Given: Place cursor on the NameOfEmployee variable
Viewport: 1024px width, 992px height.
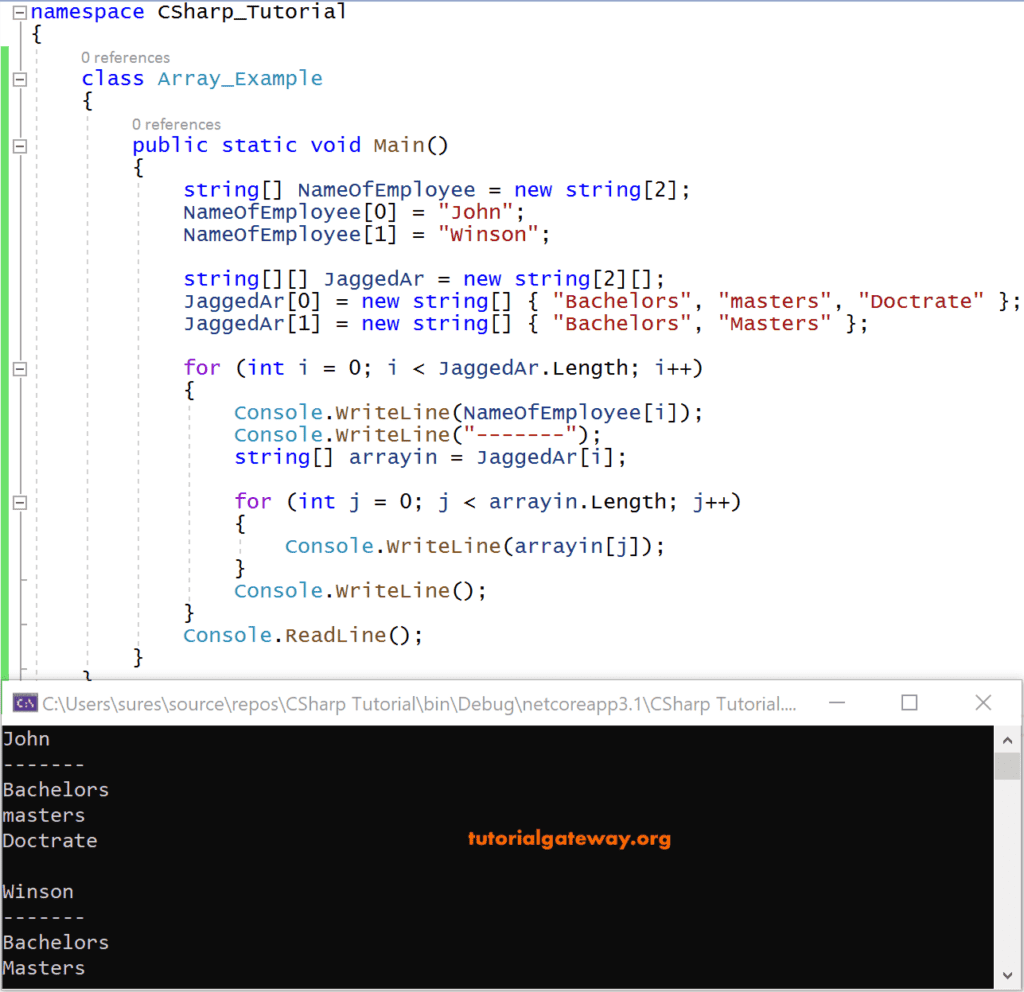Looking at the screenshot, I should (386, 189).
